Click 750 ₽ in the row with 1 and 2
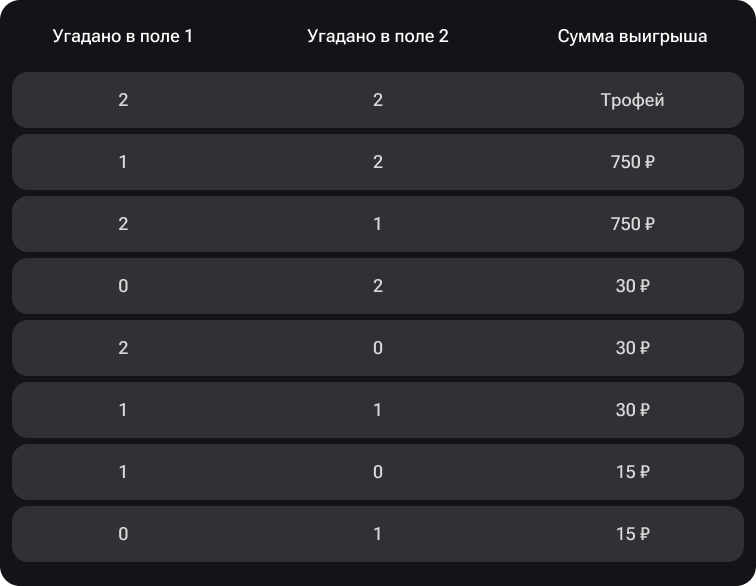 (632, 162)
